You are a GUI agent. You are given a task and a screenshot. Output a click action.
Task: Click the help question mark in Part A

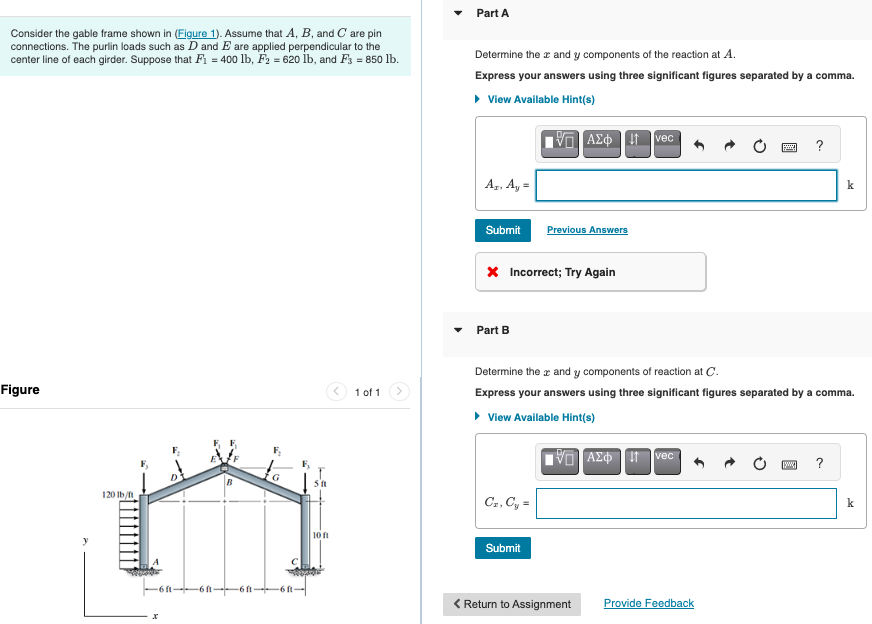pos(819,144)
